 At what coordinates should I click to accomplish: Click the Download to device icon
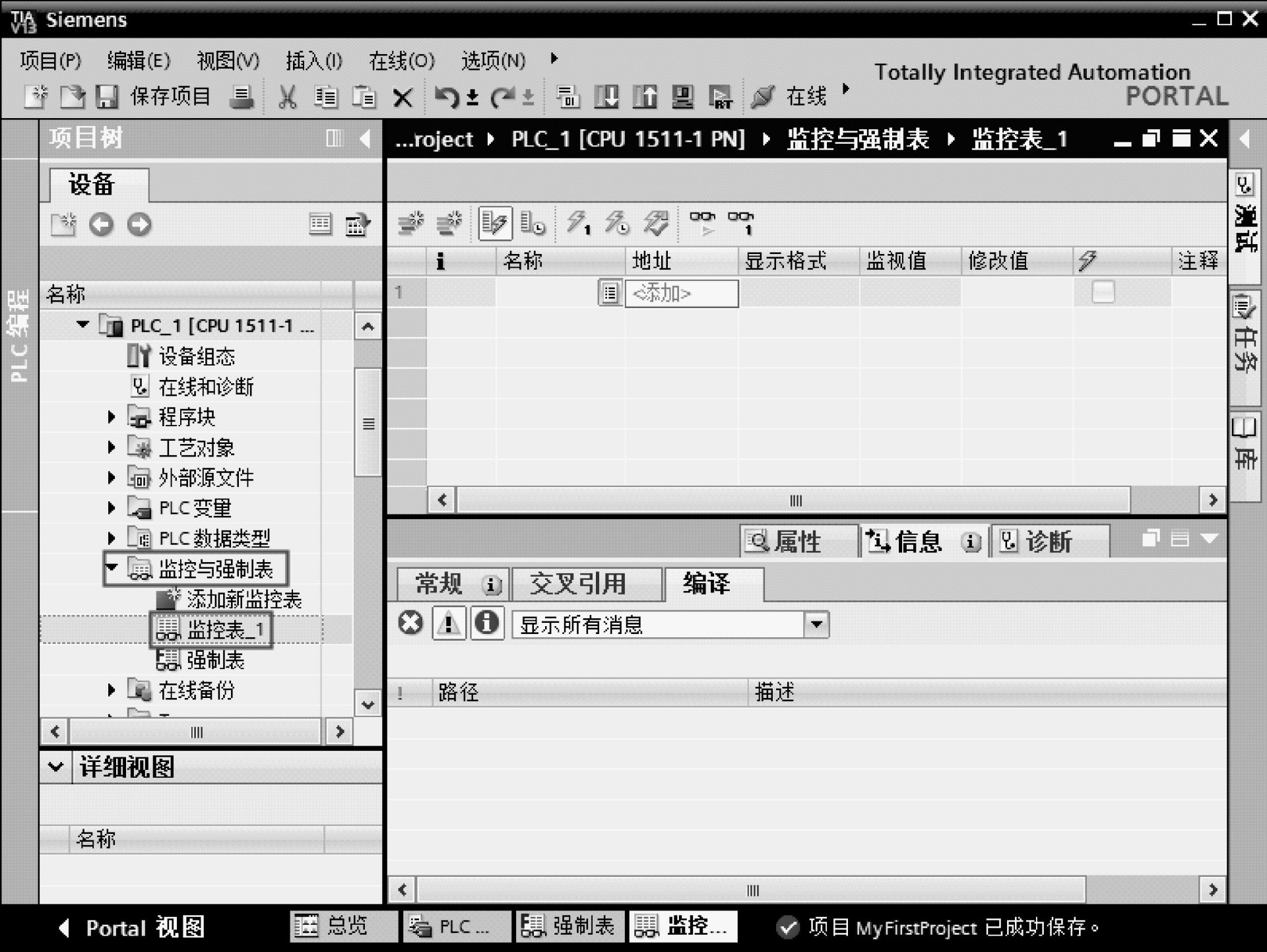coord(606,98)
